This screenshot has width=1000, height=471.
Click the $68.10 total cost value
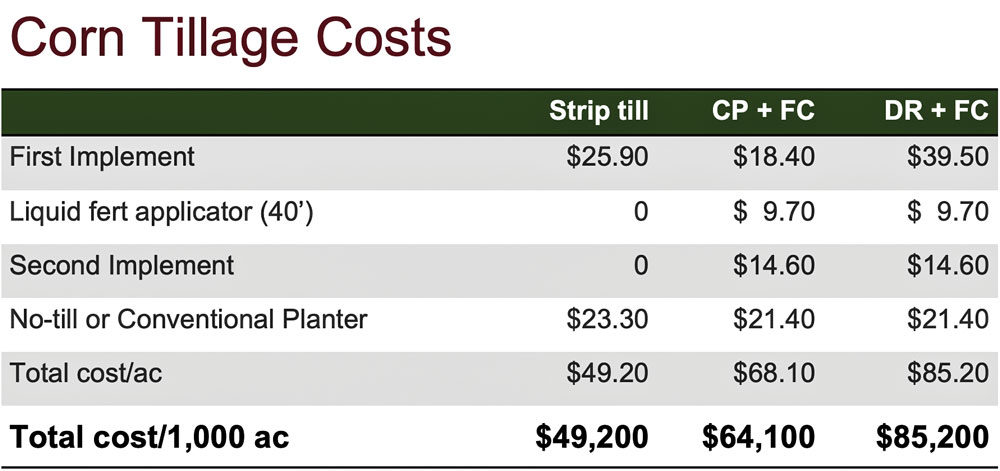[x=774, y=373]
